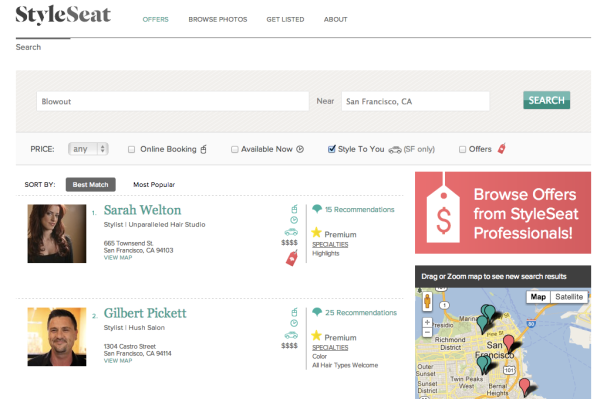
Task: Open Gilbert Pickett's profile photo
Action: 57,337
